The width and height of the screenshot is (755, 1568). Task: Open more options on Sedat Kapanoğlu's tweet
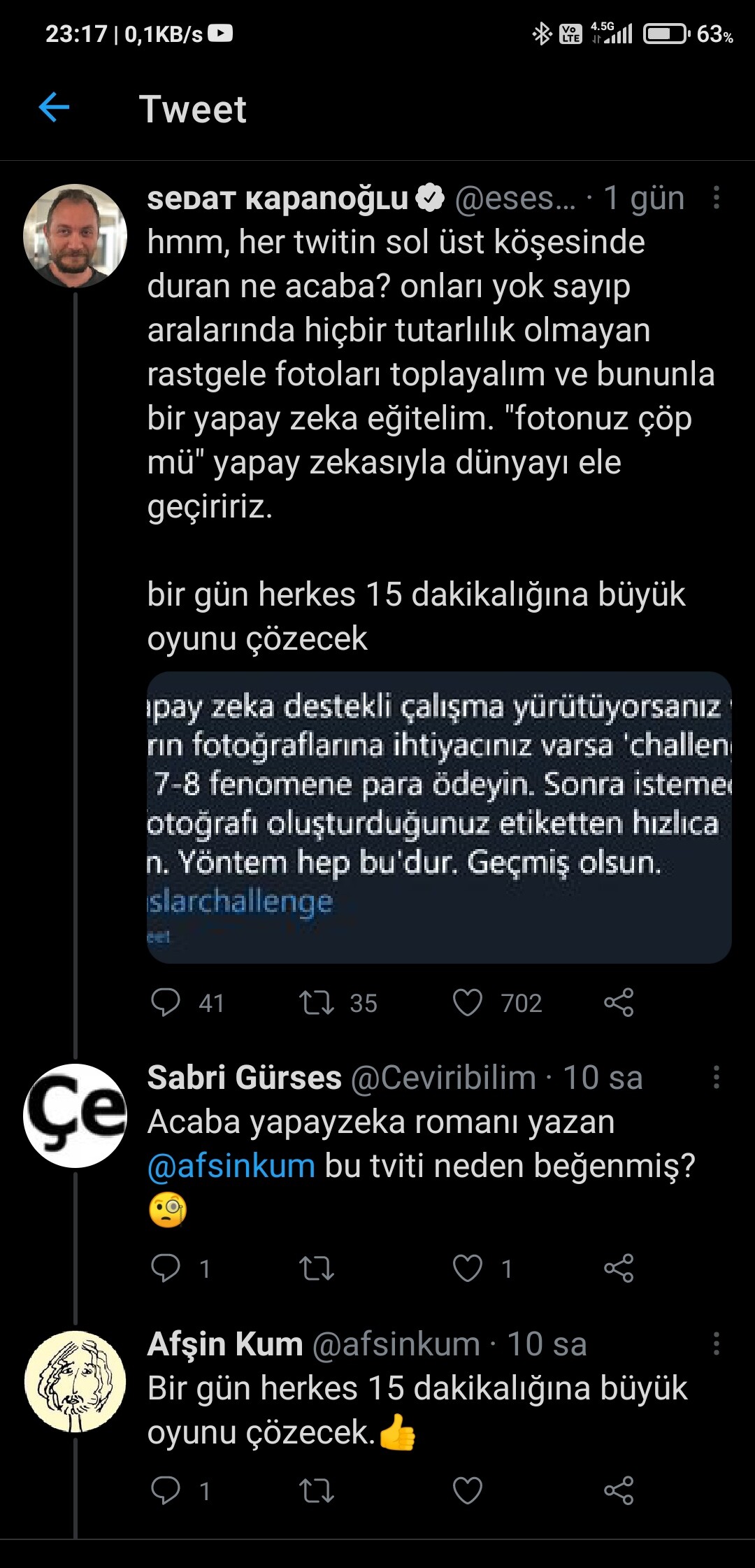(x=716, y=198)
